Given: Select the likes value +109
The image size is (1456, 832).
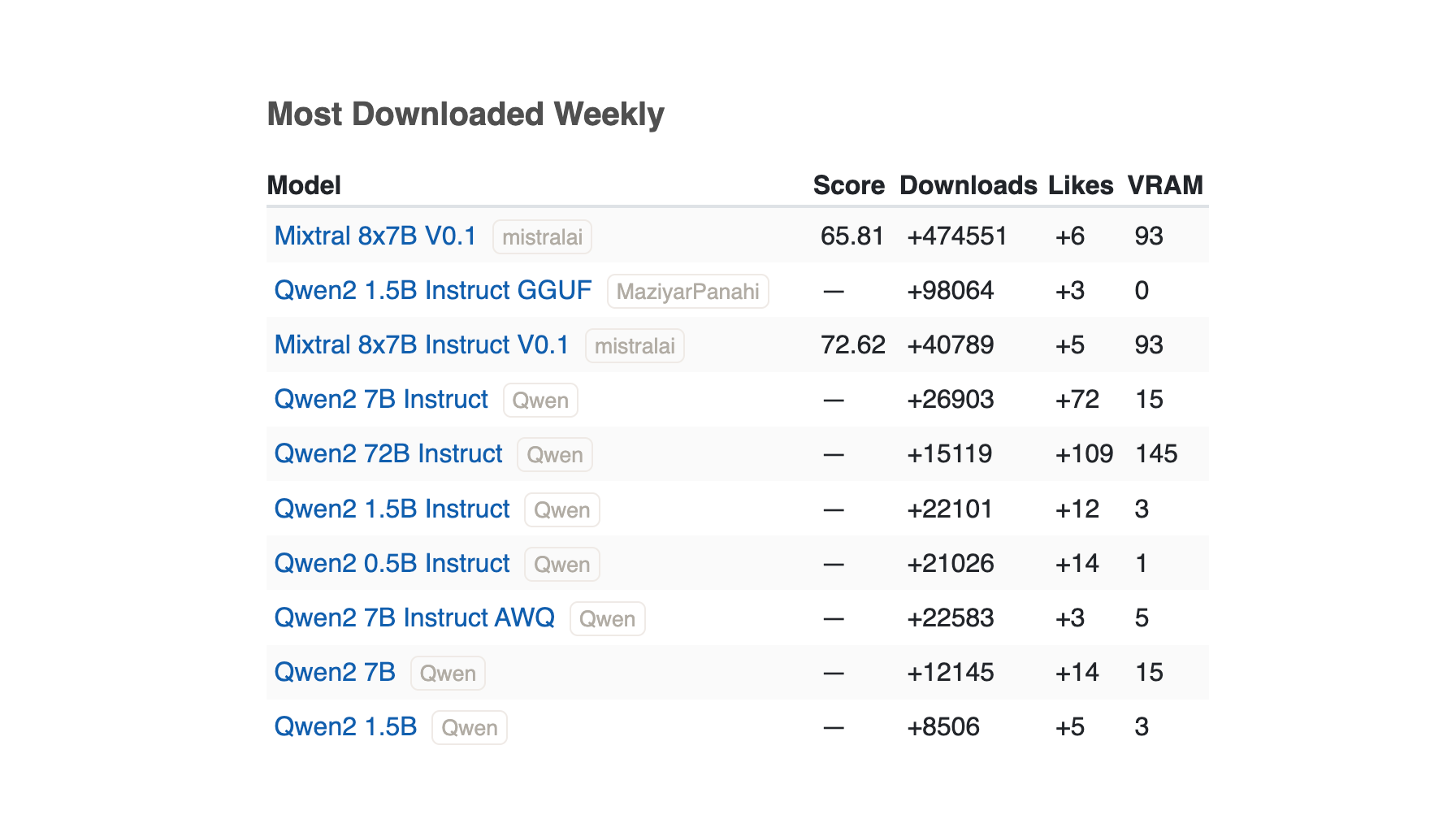Looking at the screenshot, I should pos(1084,453).
